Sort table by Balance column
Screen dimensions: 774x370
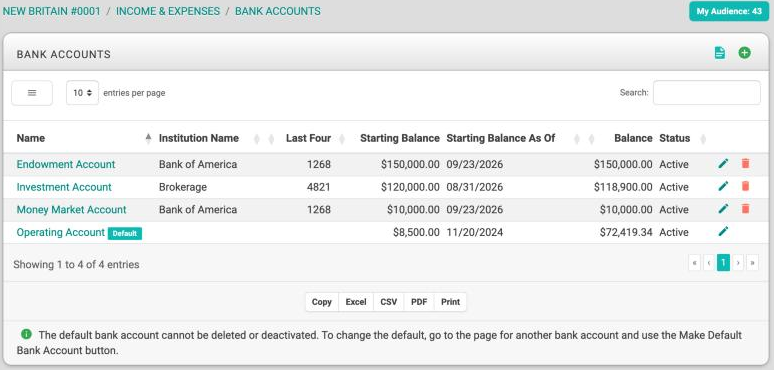[633, 138]
